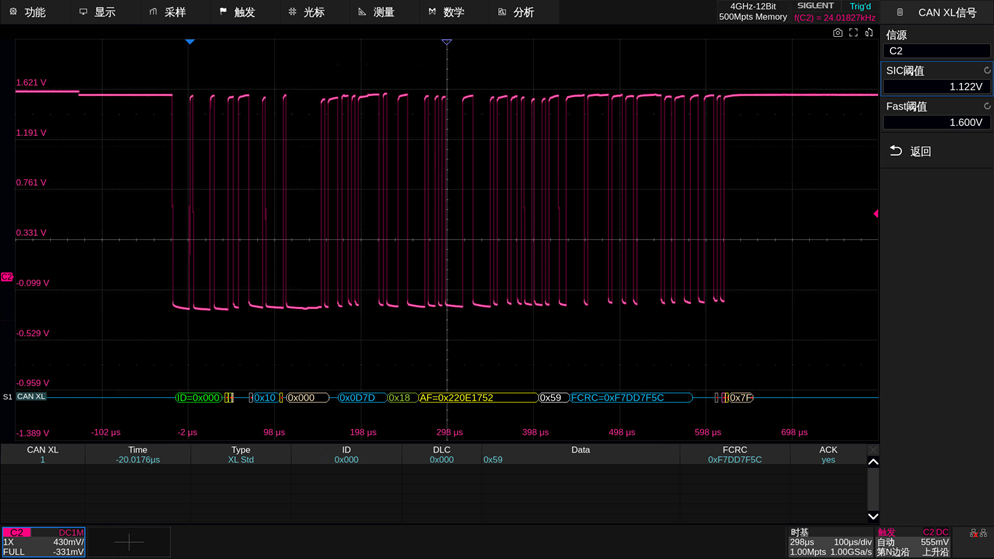Open the 光标 (Cursors) menu
The image size is (994, 559).
(x=307, y=12)
